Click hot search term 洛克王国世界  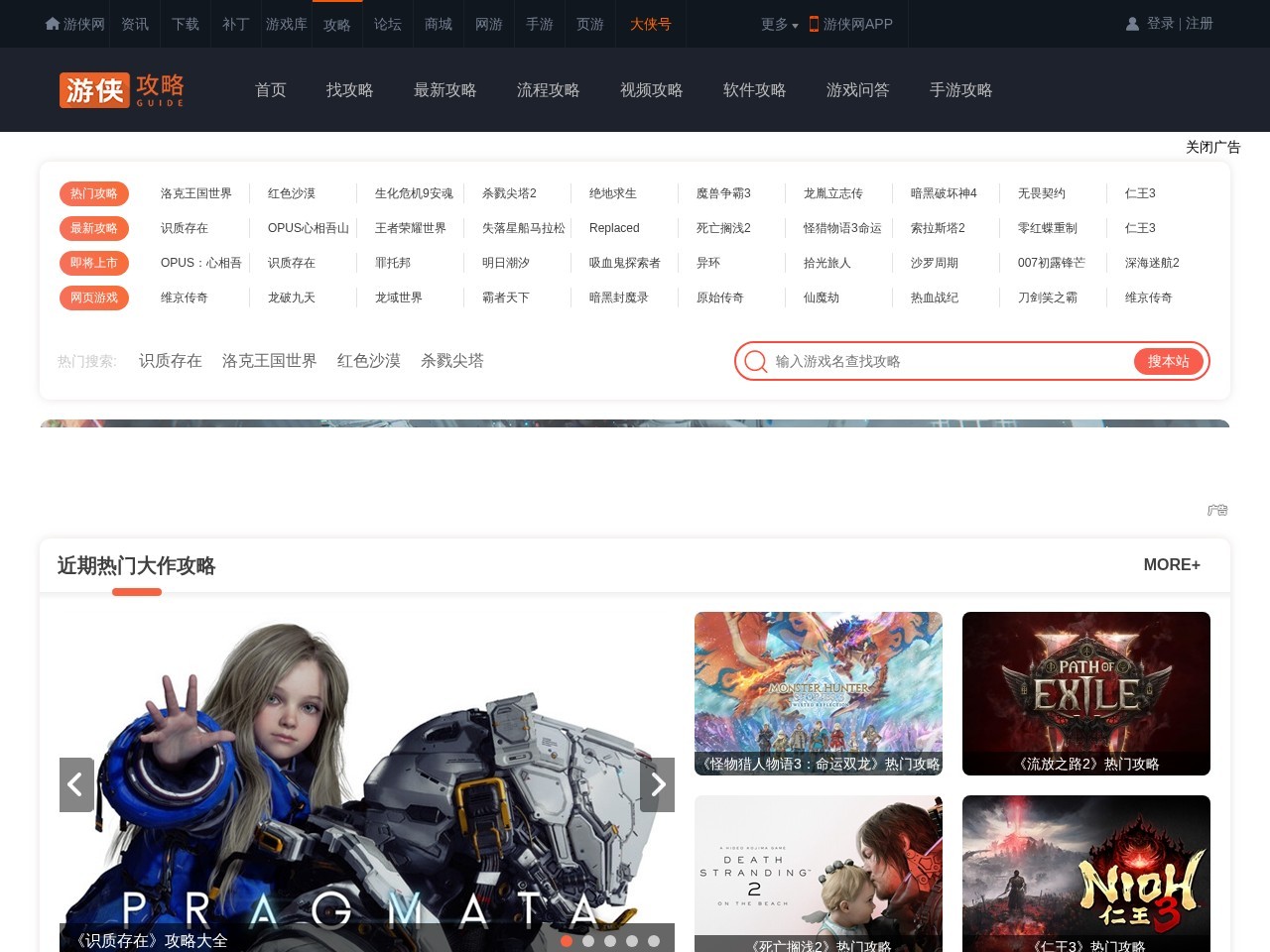pyautogui.click(x=270, y=361)
